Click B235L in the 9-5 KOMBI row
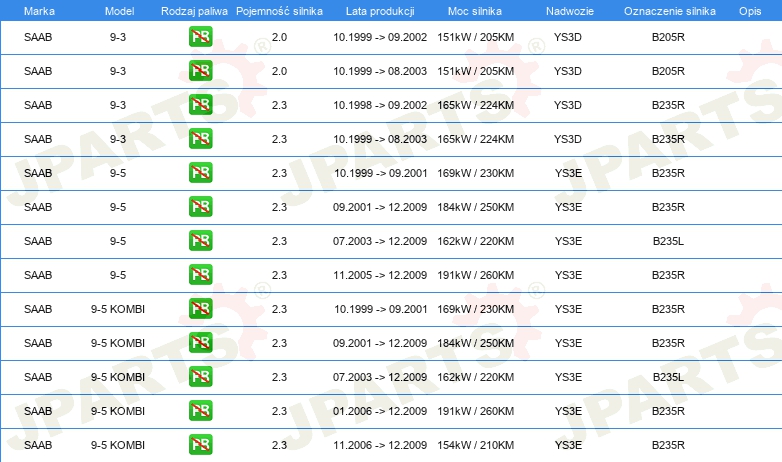This screenshot has height=462, width=782. [x=668, y=377]
